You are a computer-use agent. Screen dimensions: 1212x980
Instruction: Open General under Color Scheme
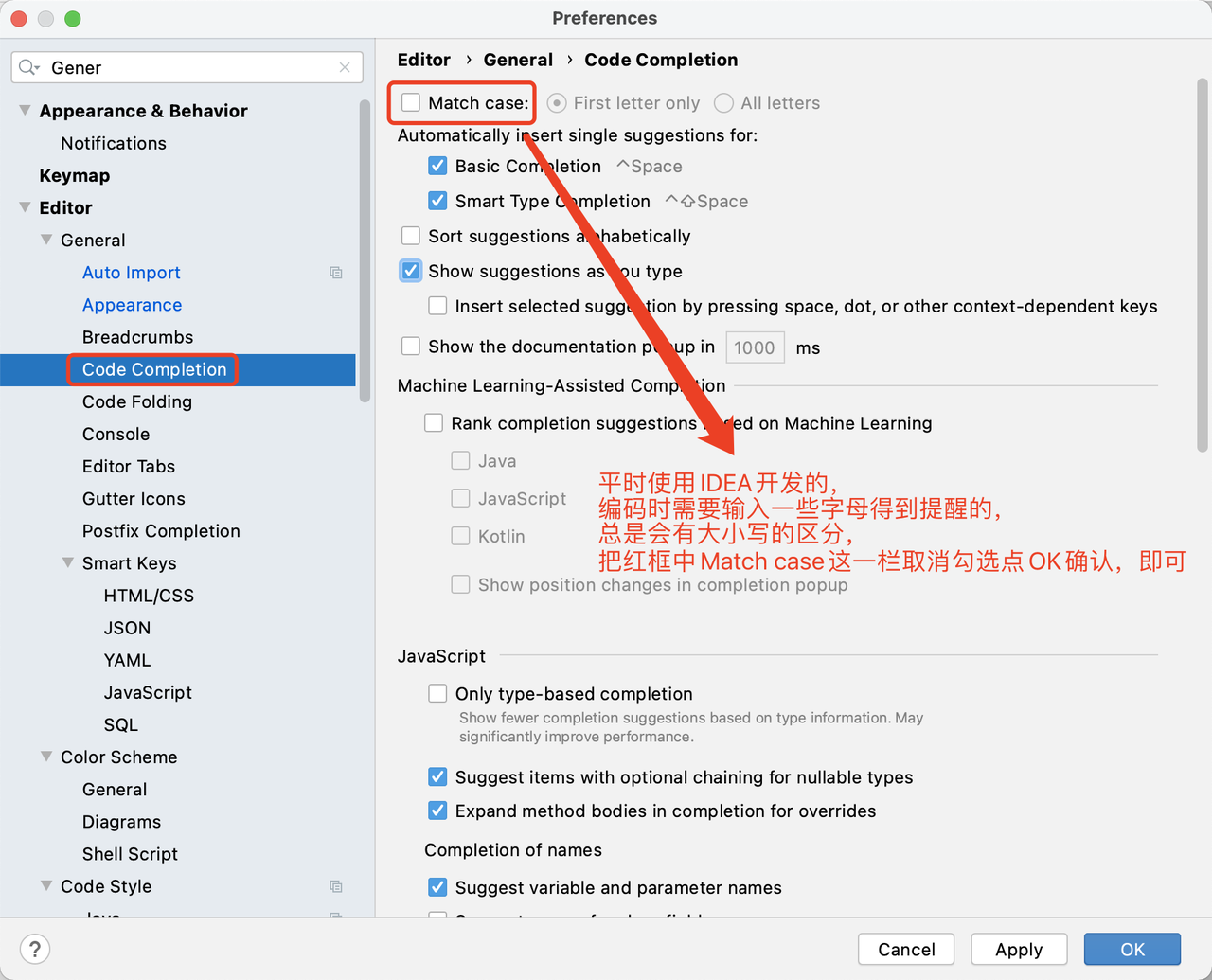tap(115, 789)
